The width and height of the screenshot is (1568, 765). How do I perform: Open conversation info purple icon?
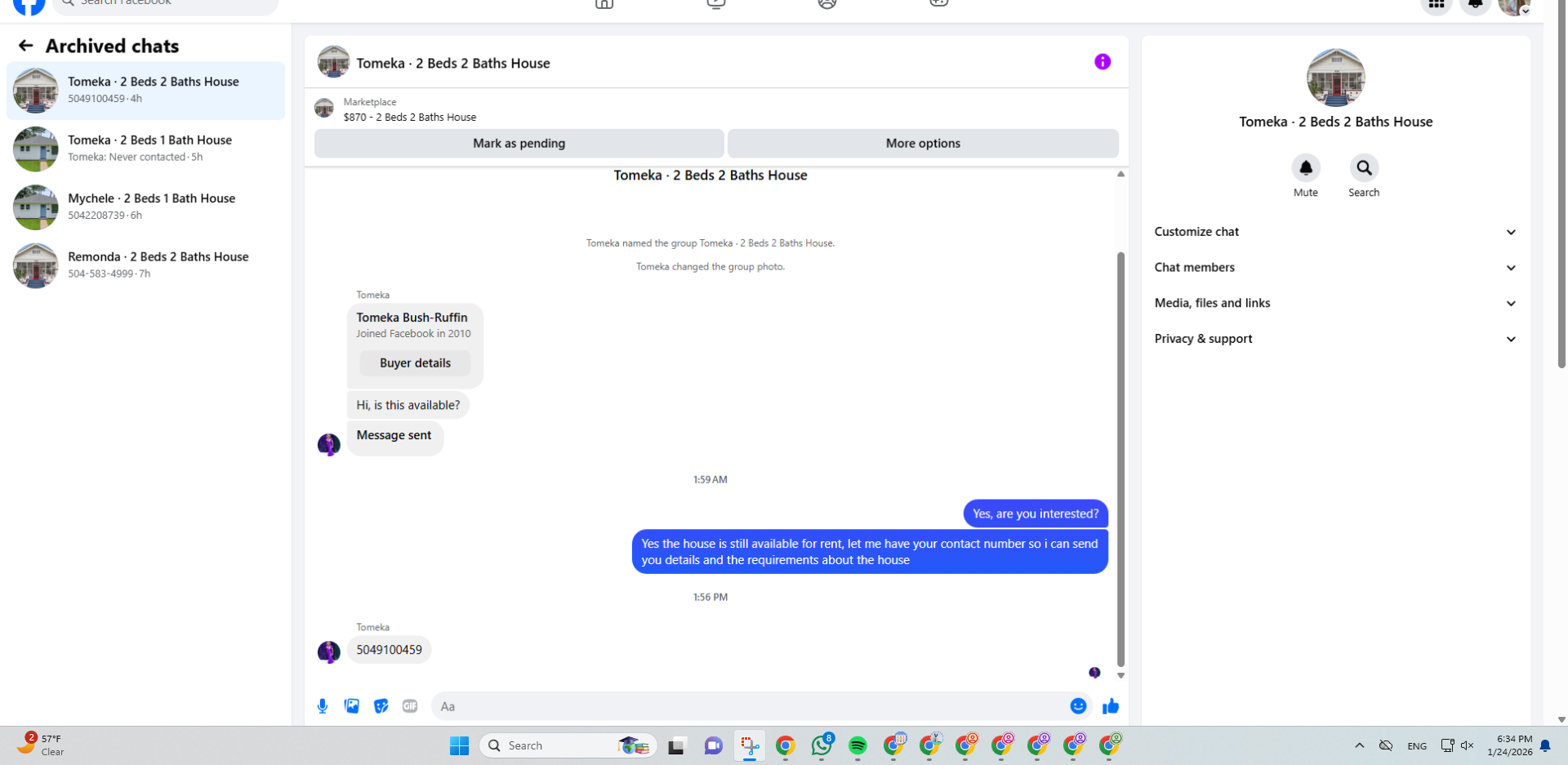point(1102,62)
